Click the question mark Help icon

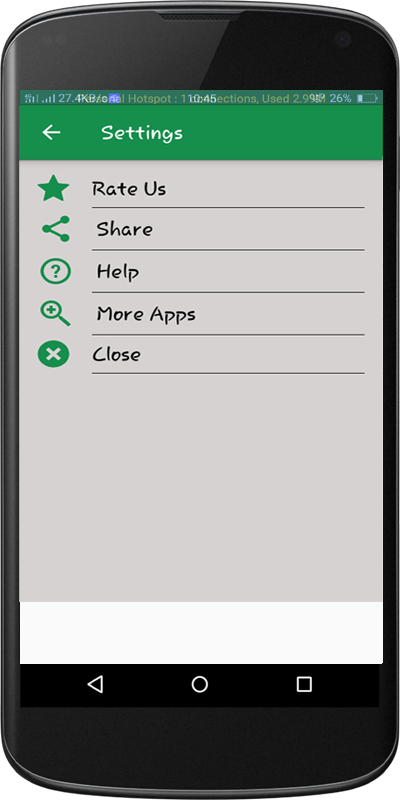coord(56,271)
